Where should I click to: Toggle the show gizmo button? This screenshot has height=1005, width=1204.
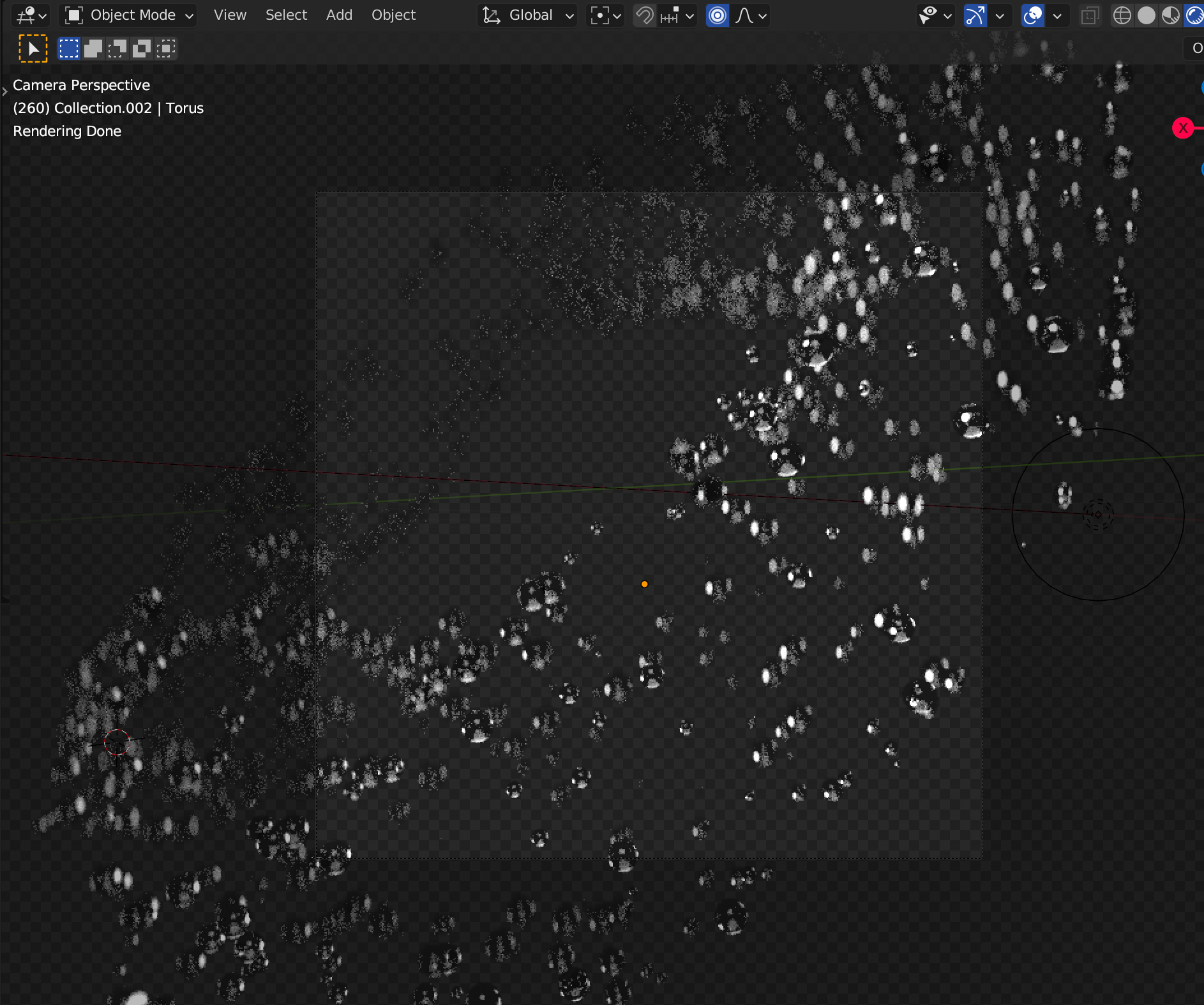click(975, 15)
